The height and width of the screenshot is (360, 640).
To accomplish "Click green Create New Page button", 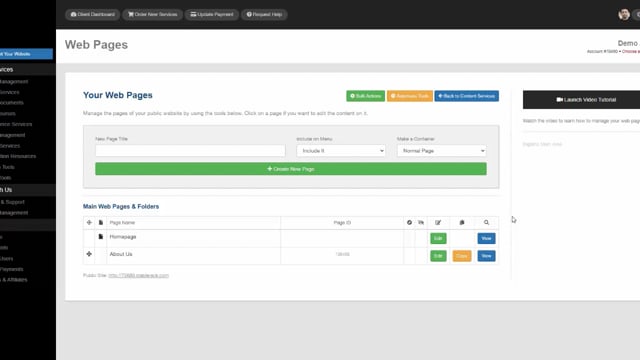I will 291,169.
